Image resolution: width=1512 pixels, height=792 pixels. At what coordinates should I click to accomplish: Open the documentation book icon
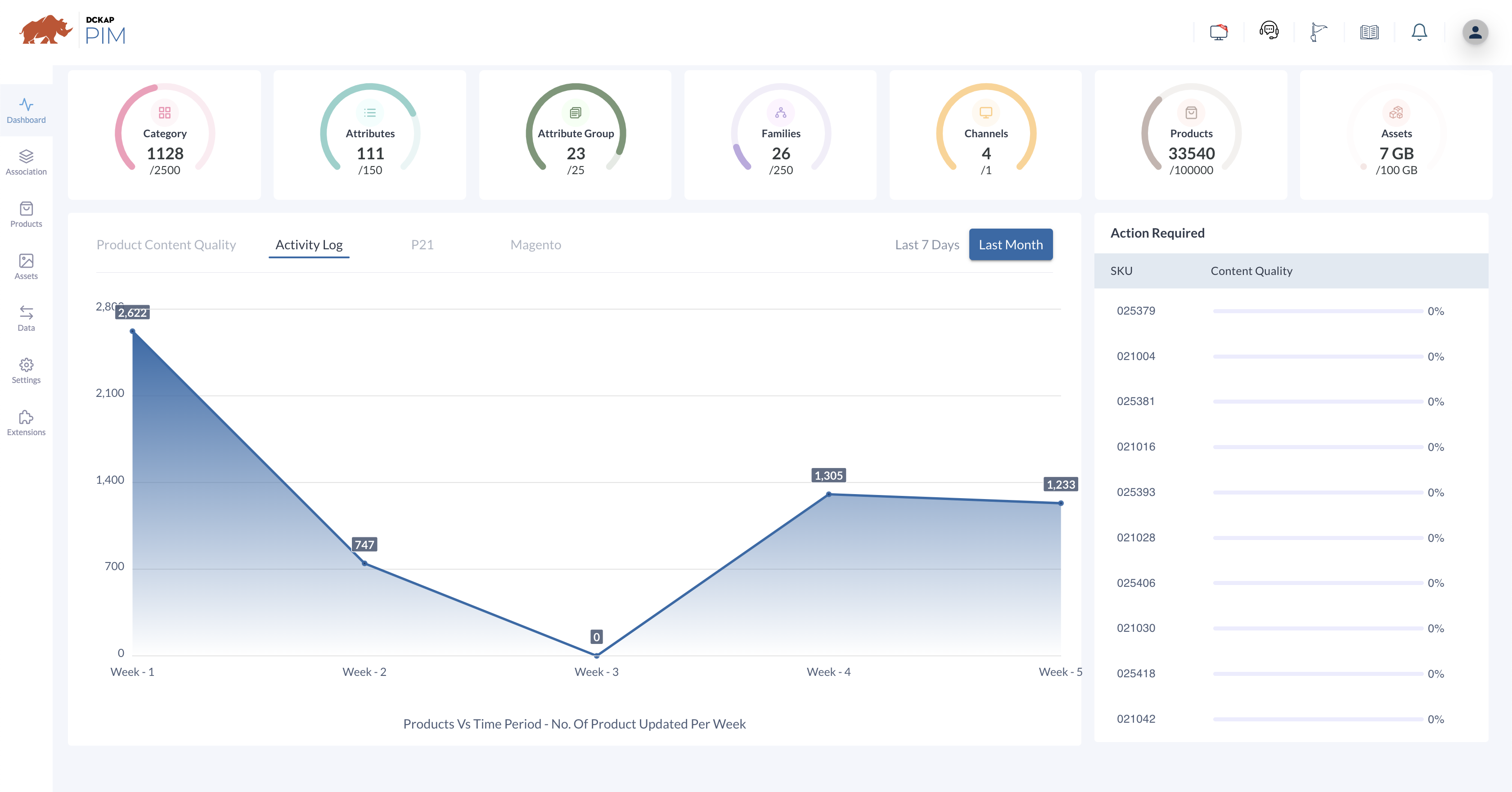click(x=1369, y=31)
